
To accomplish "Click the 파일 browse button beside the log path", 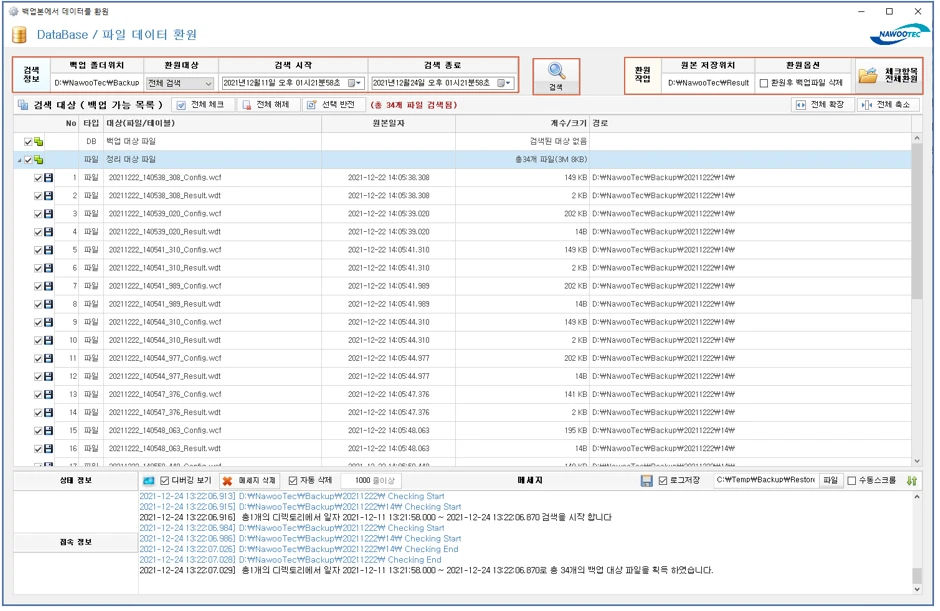I will (830, 480).
